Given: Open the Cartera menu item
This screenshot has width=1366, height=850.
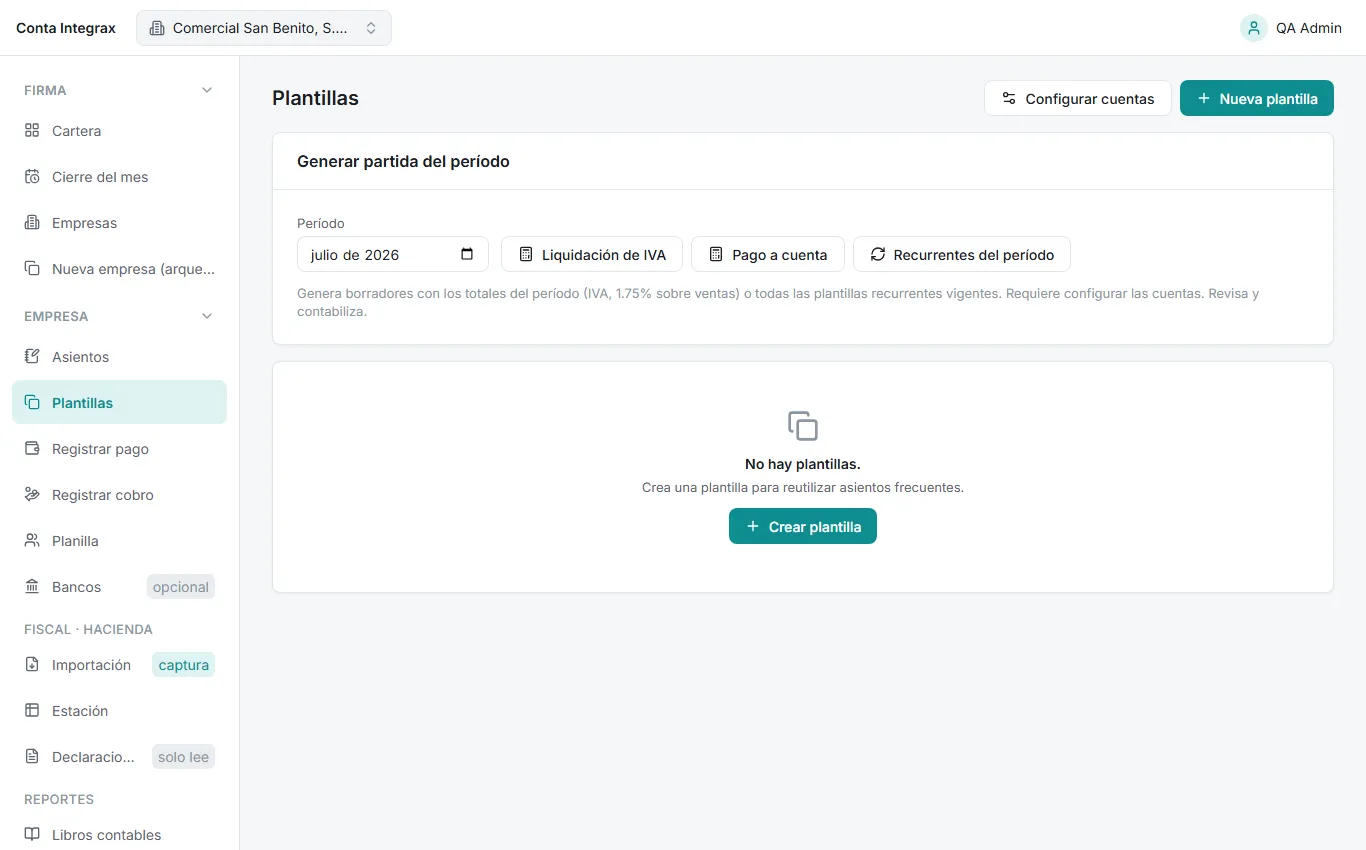Looking at the screenshot, I should [120, 131].
